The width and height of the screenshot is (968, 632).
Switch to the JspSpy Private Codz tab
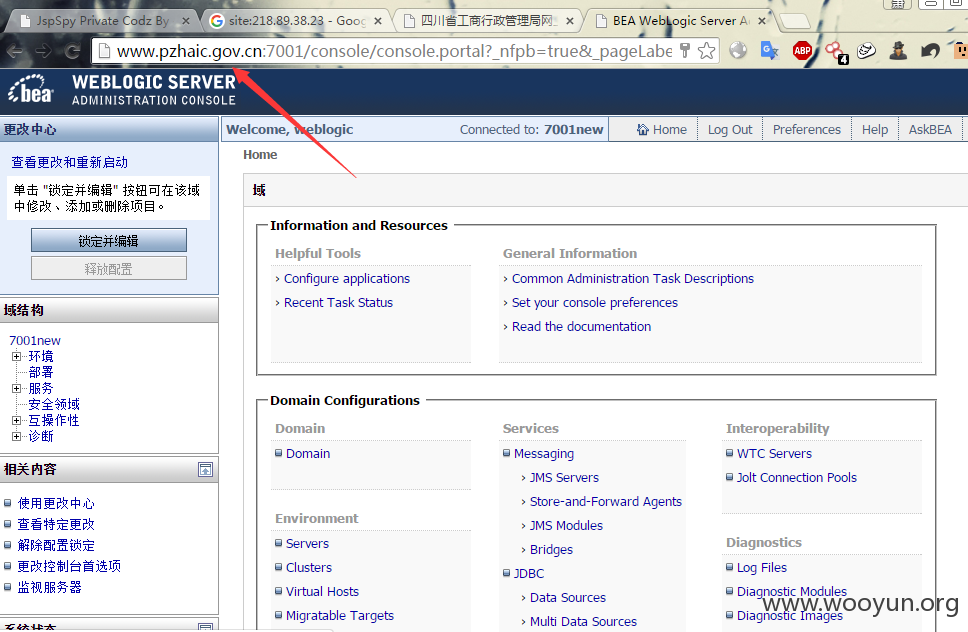point(102,21)
